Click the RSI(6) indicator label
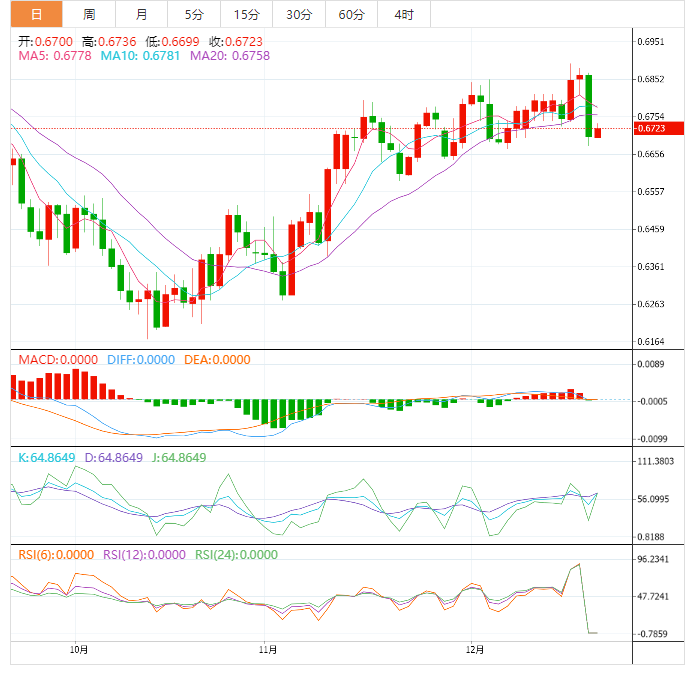This screenshot has height=673, width=693. tap(55, 554)
